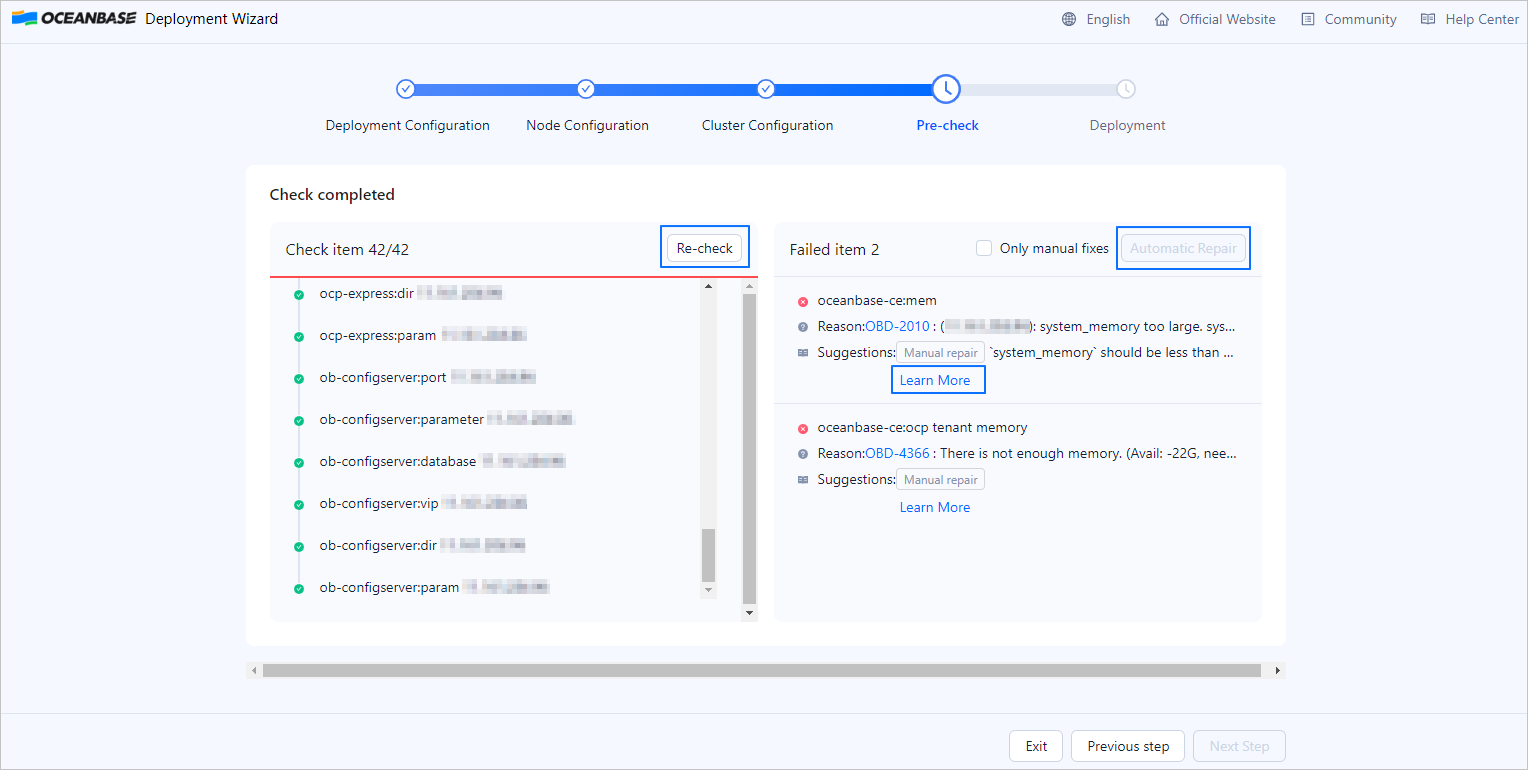Click the Exit button
This screenshot has width=1528, height=770.
1036,746
